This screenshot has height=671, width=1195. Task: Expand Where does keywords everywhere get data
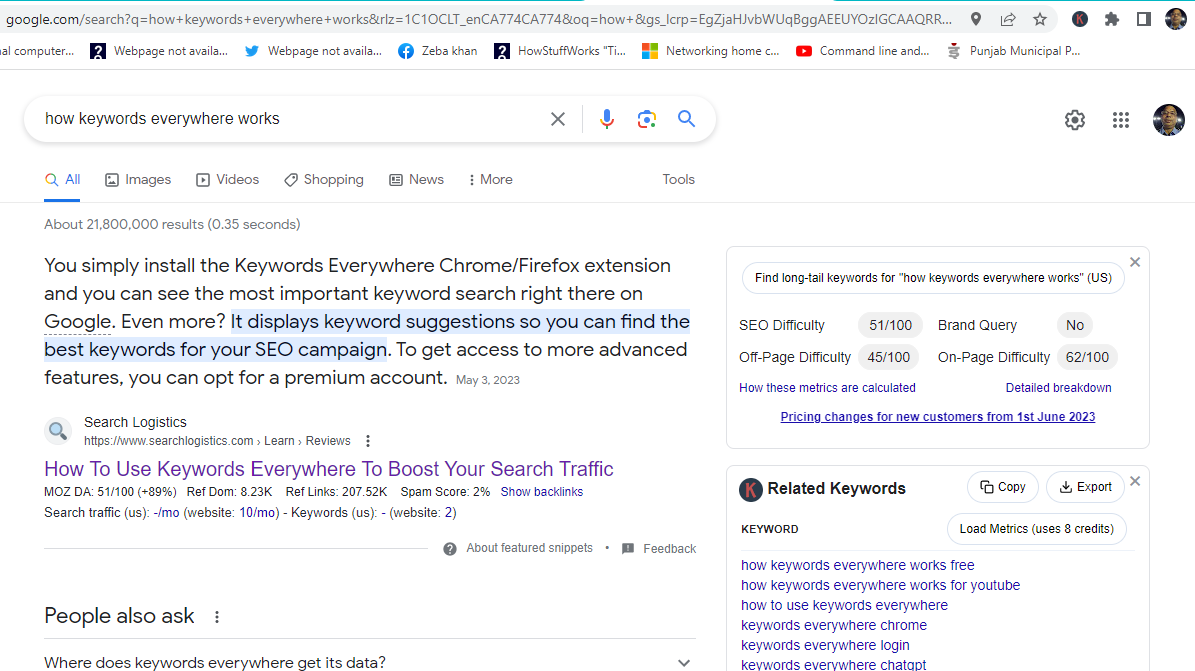click(x=370, y=662)
